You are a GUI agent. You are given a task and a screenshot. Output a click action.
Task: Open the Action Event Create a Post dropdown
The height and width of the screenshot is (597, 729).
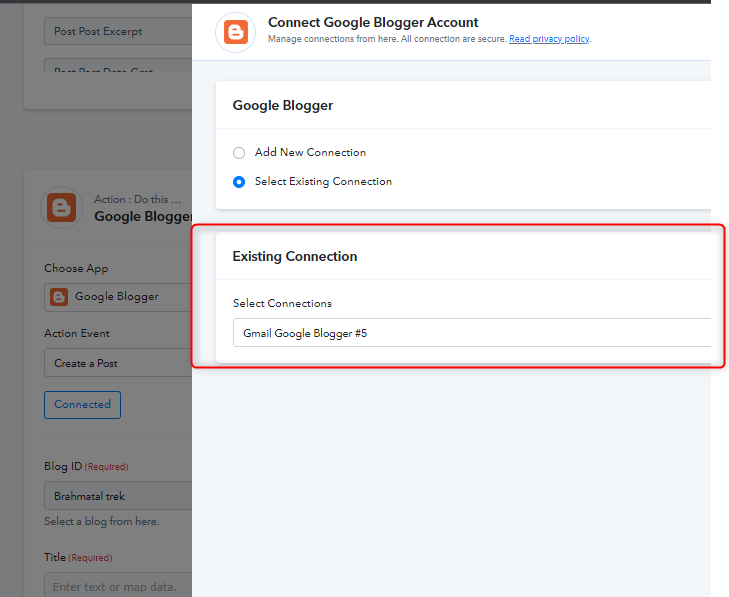tap(118, 363)
